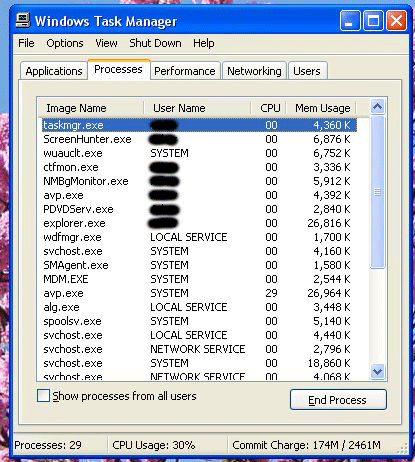Select the wuauclt.exe process

click(199, 153)
